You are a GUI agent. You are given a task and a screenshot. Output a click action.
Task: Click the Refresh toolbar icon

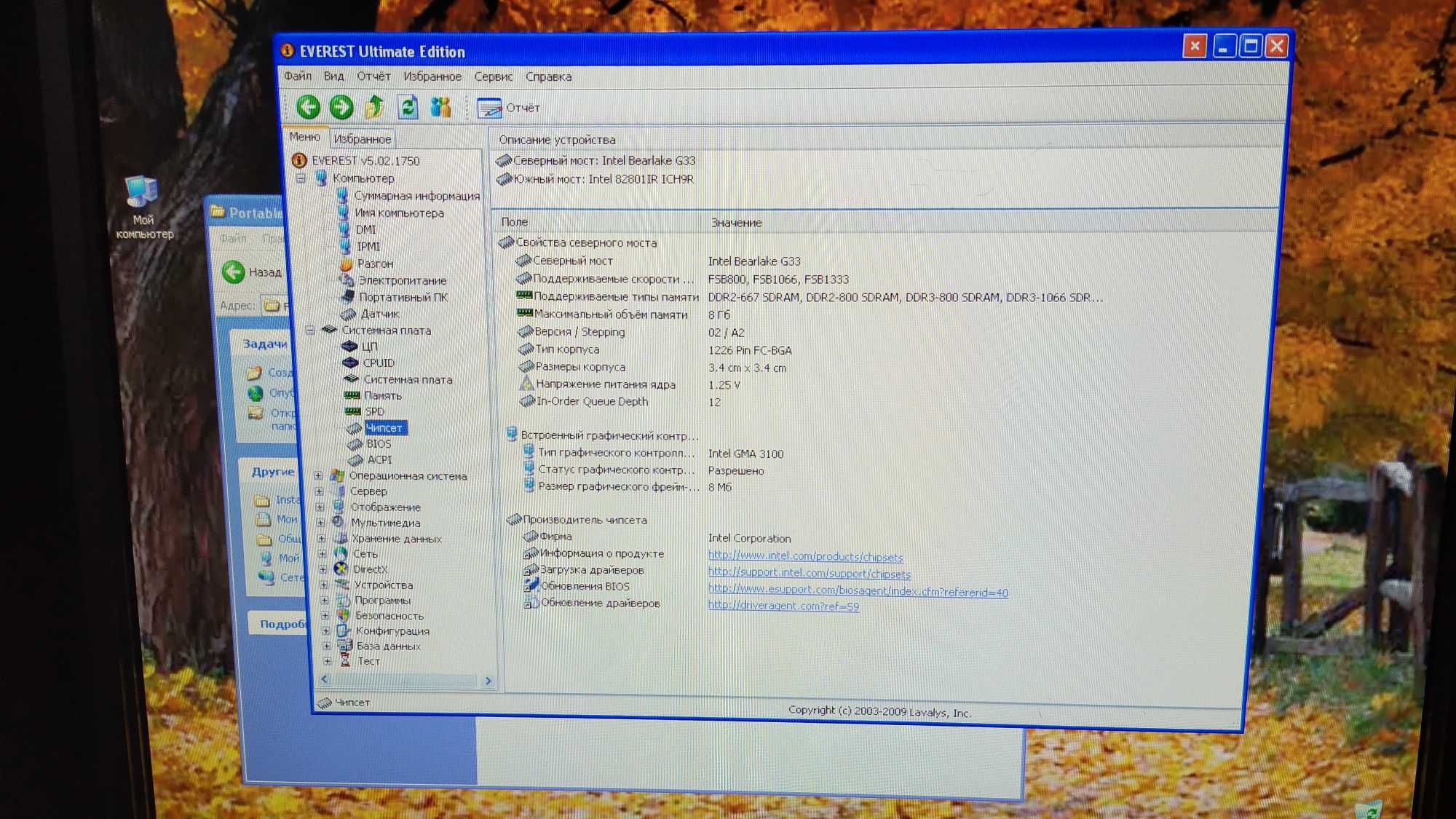pos(408,107)
